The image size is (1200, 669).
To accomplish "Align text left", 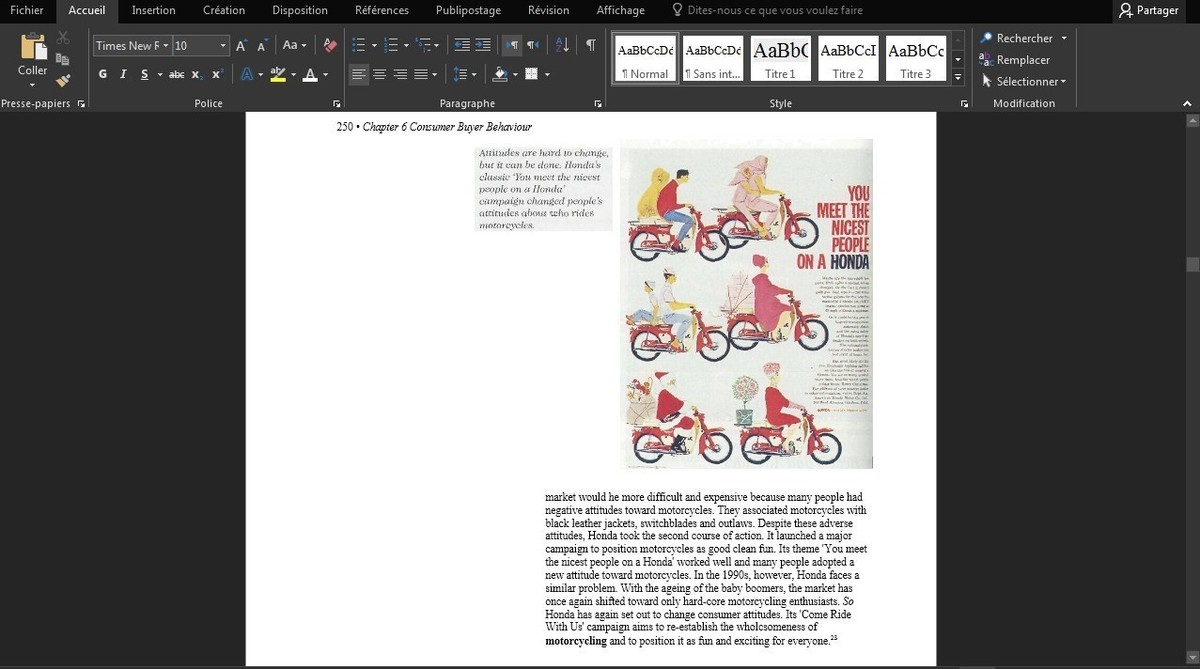I will (359, 74).
